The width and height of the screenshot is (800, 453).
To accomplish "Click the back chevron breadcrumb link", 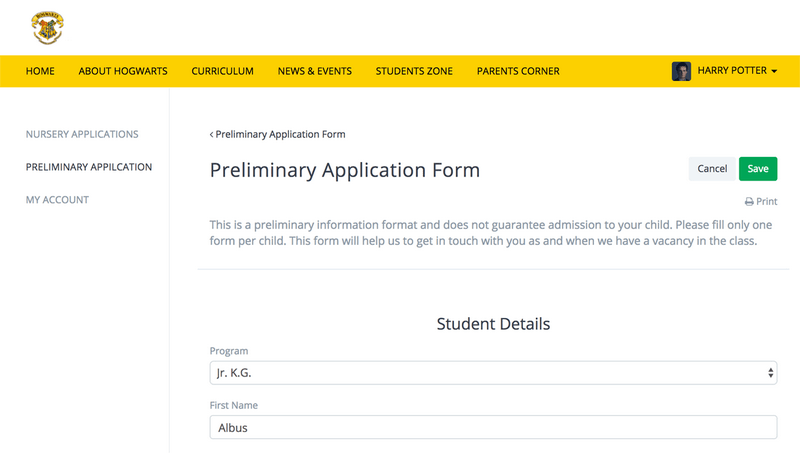I will 212,134.
